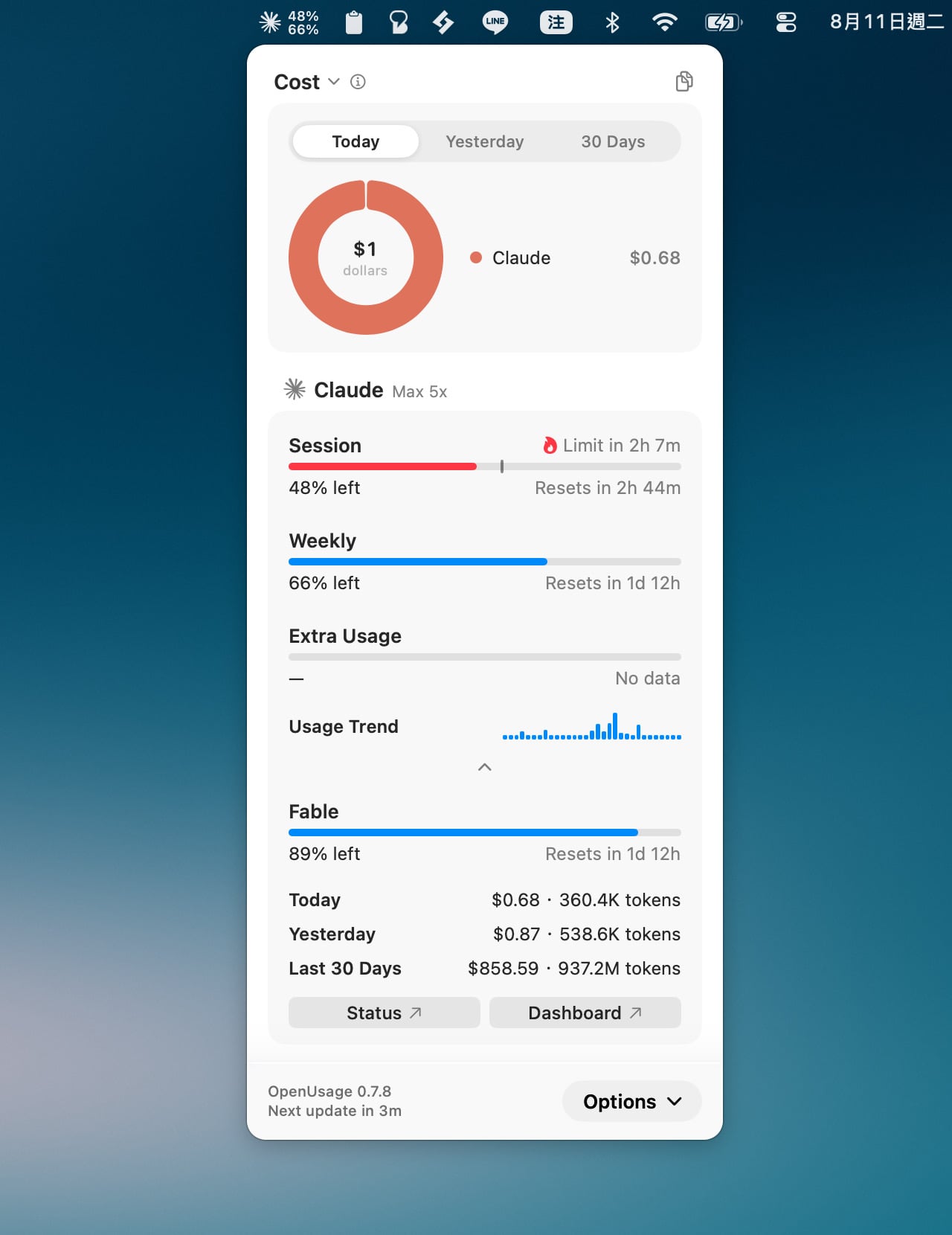Click "$0.68 · 360.4K tokens" in Today row
The image size is (952, 1235).
tap(586, 899)
